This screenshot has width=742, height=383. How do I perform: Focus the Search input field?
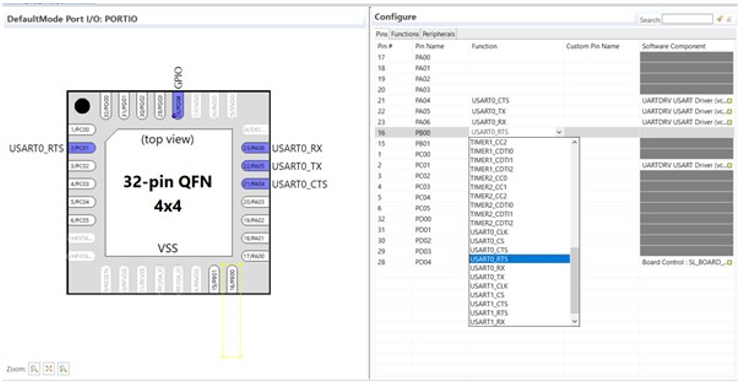click(x=687, y=19)
